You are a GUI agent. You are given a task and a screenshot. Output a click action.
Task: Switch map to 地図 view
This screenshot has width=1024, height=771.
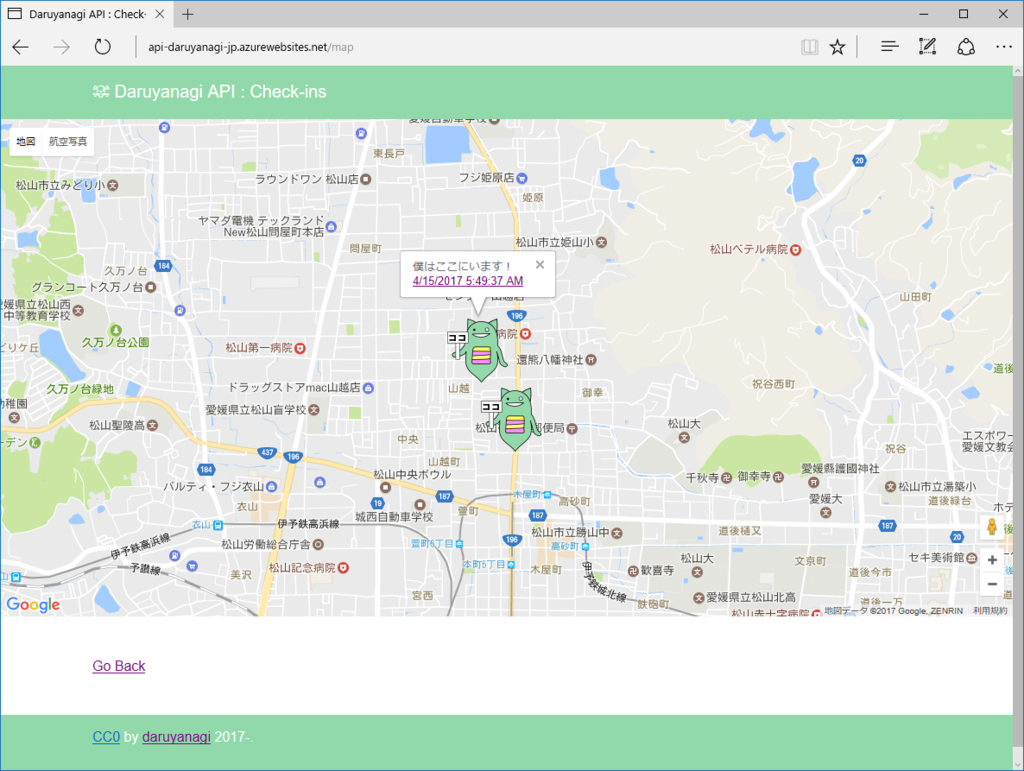[x=26, y=142]
